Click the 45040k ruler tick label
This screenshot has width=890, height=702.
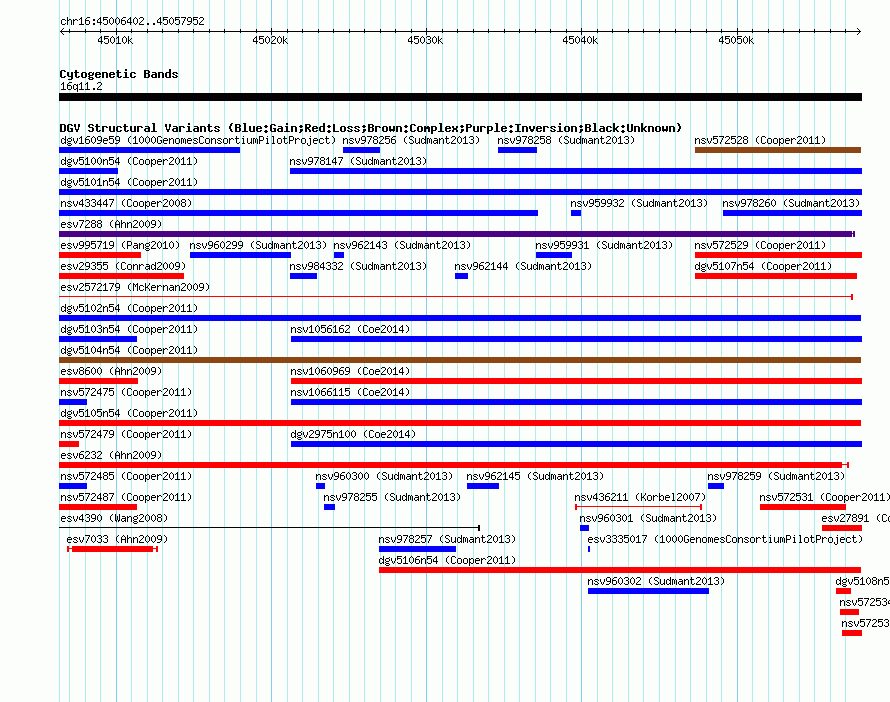[580, 40]
